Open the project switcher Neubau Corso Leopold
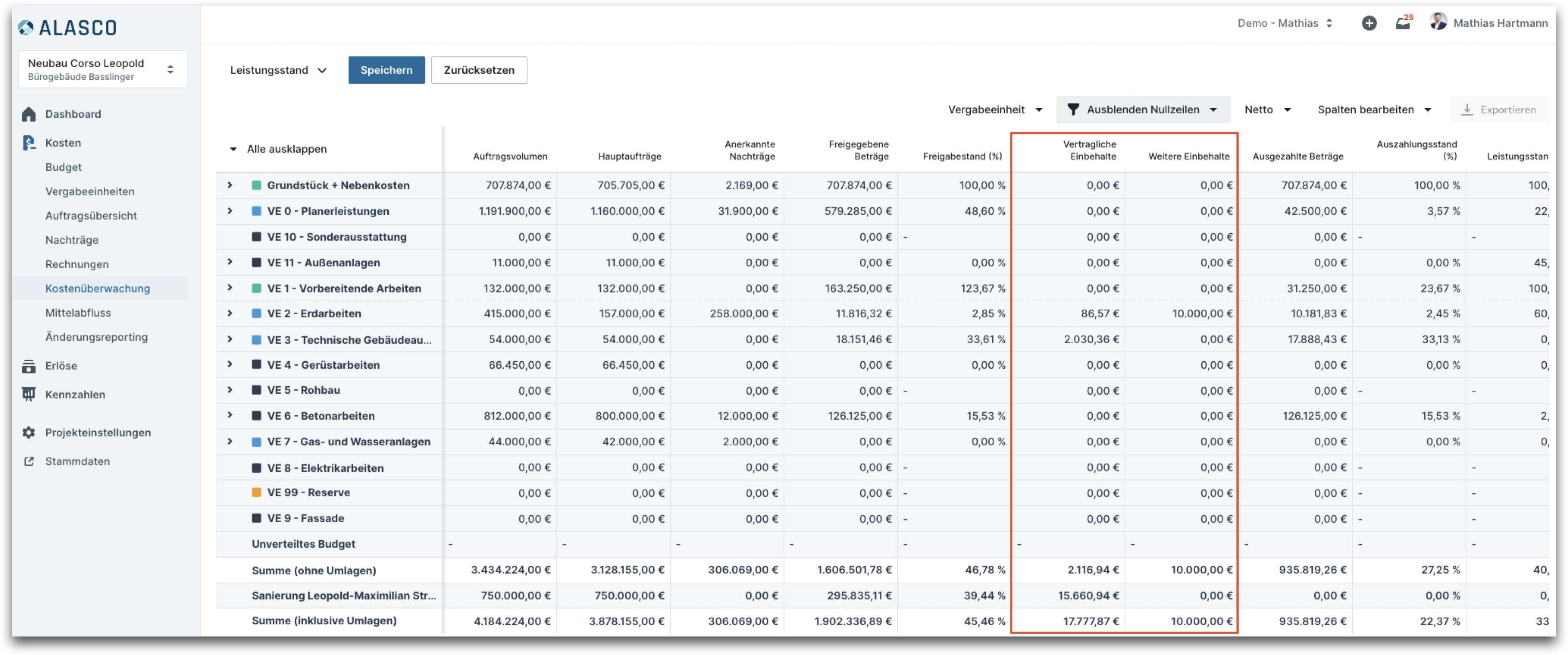This screenshot has width=1568, height=655. click(102, 70)
